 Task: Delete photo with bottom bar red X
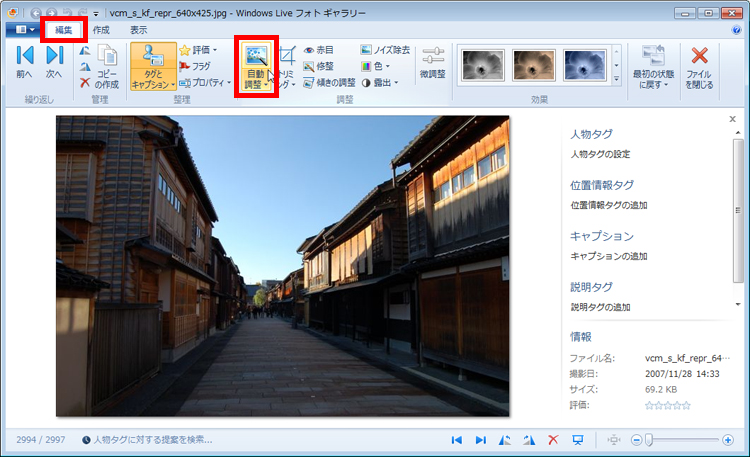[x=553, y=440]
